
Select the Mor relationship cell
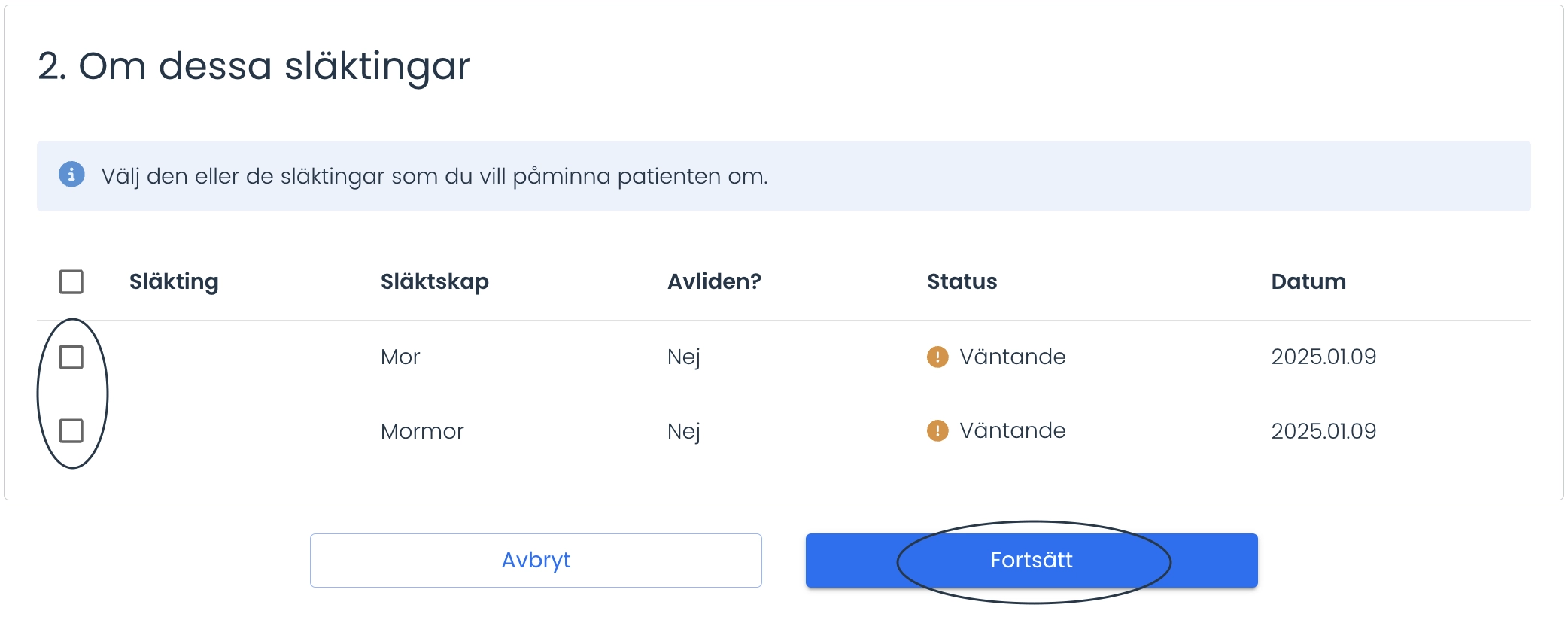click(x=400, y=357)
